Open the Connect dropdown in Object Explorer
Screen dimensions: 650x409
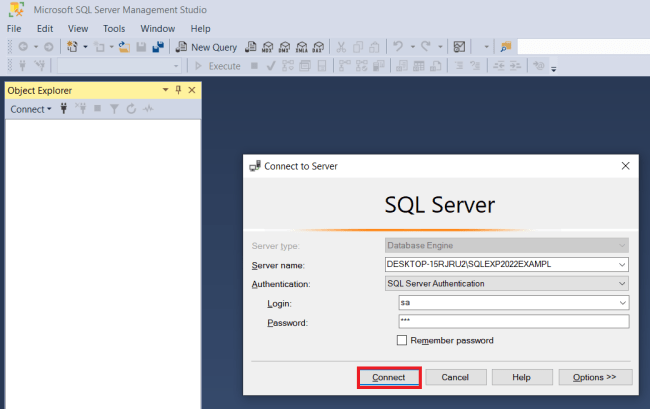[31, 109]
